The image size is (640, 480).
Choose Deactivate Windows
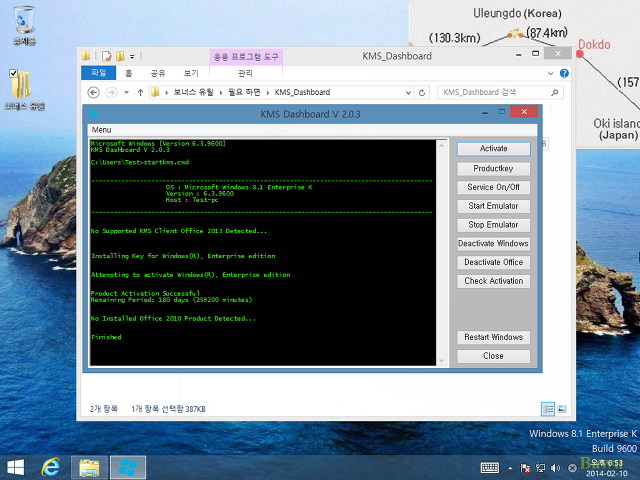tap(493, 244)
